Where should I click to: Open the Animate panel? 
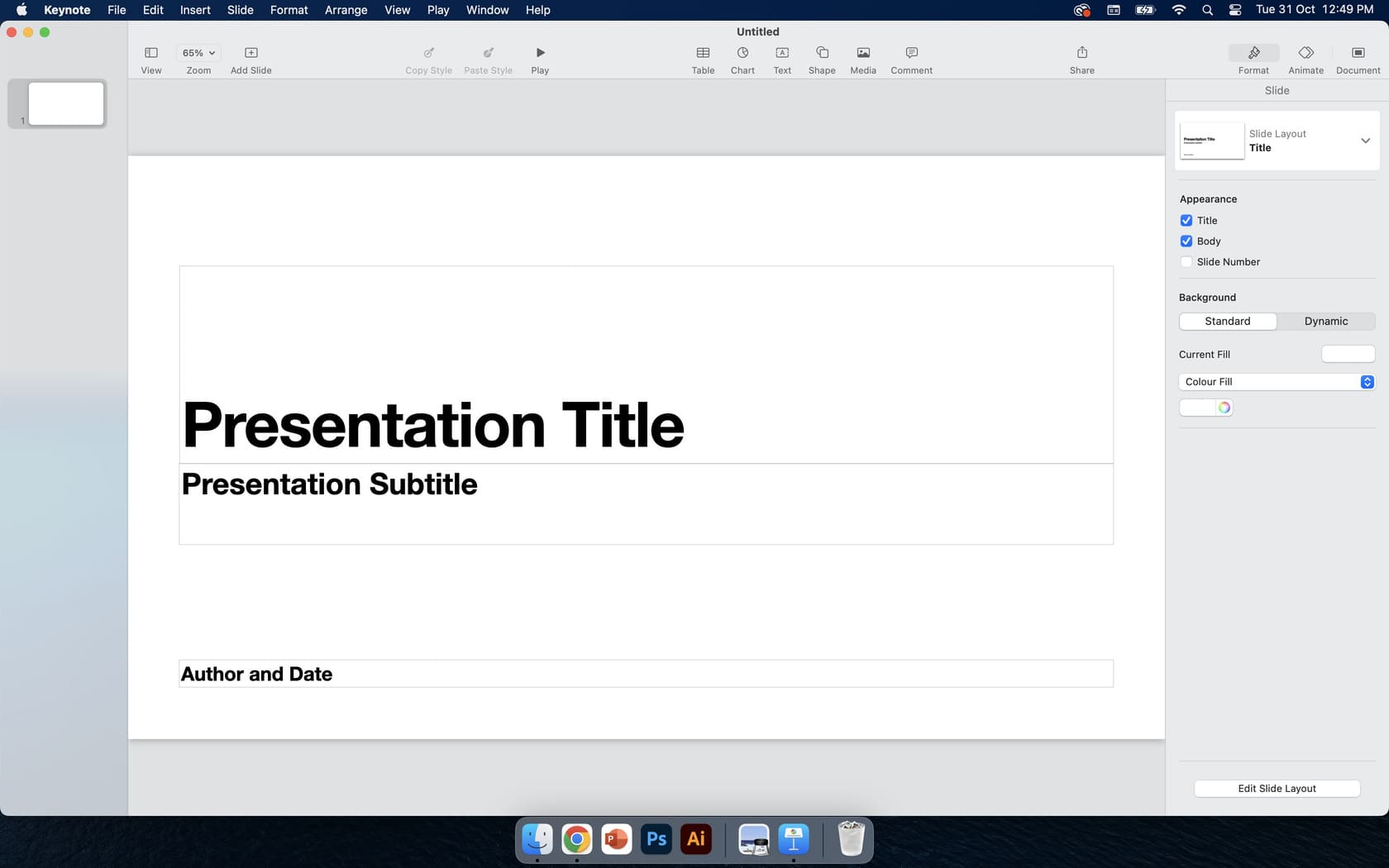click(x=1305, y=58)
